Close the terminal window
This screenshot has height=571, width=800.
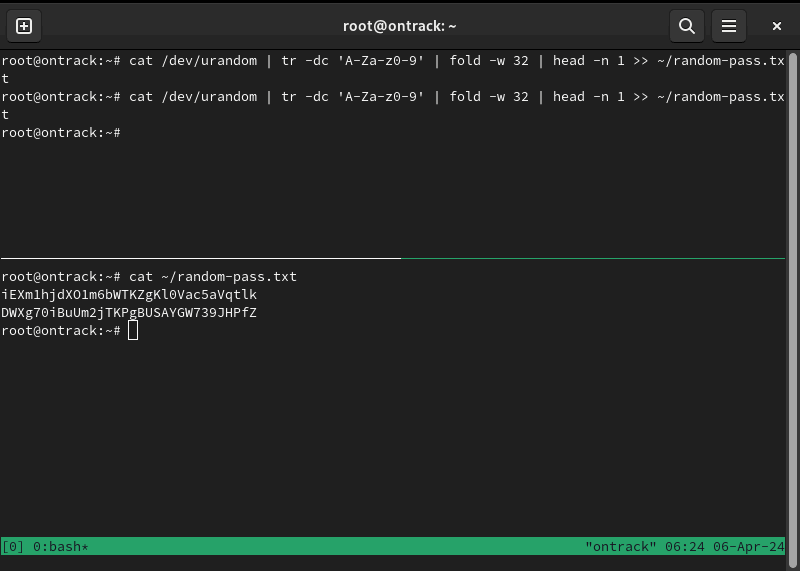(777, 26)
